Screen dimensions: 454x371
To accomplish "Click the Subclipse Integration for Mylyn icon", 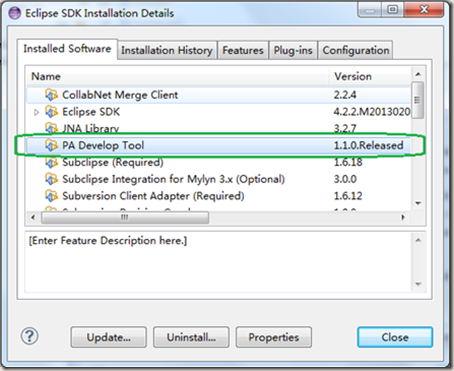I will coord(51,179).
